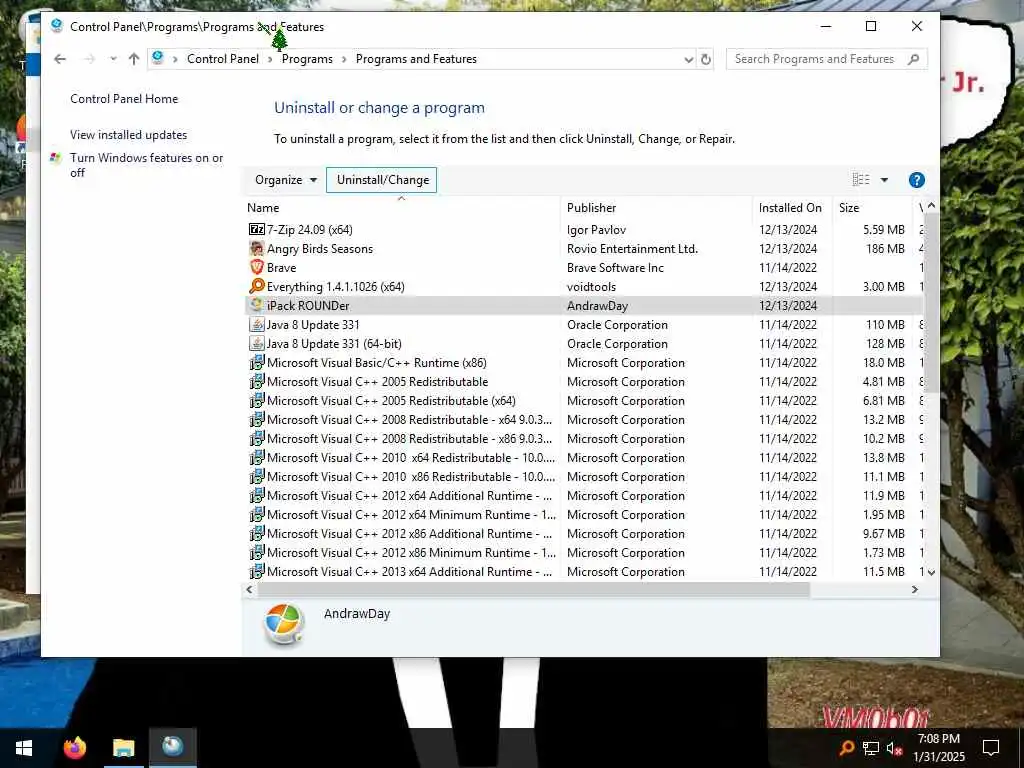This screenshot has height=768, width=1024.
Task: Click the Everything magnifier icon in list
Action: pyautogui.click(x=257, y=286)
